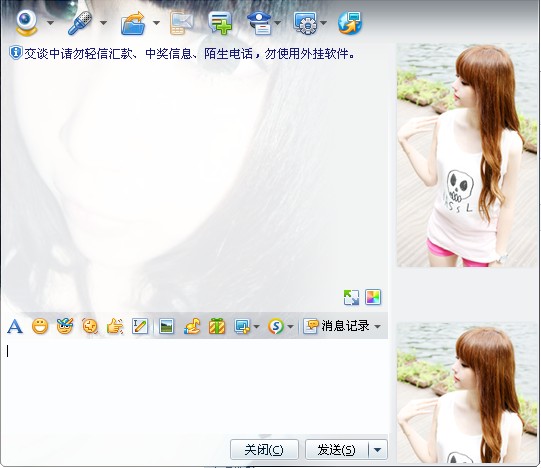The height and width of the screenshot is (468, 541).
Task: Create a discussion group with the plus chat icon
Action: [220, 23]
